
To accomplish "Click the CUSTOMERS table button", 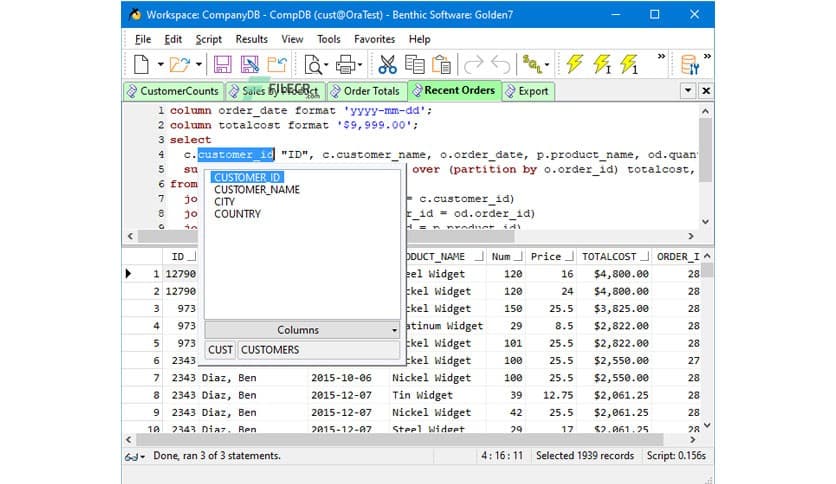I will click(270, 350).
